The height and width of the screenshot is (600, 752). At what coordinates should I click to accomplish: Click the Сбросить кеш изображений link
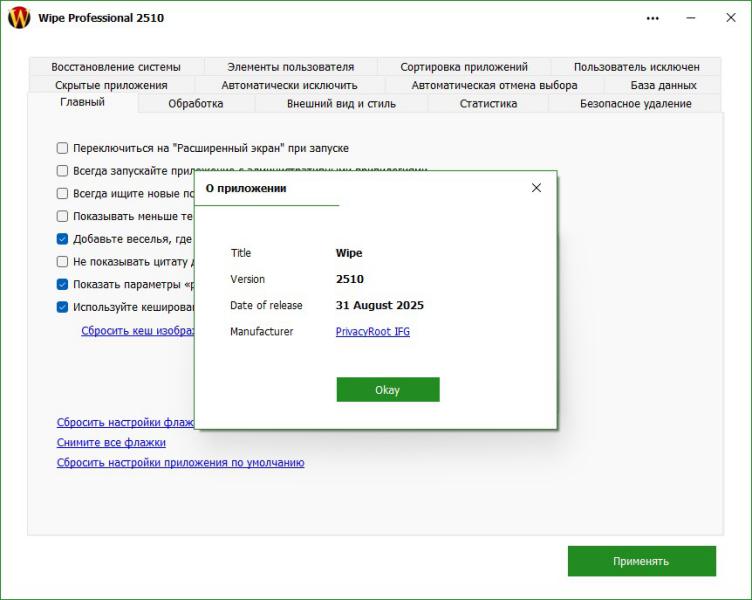coord(138,330)
